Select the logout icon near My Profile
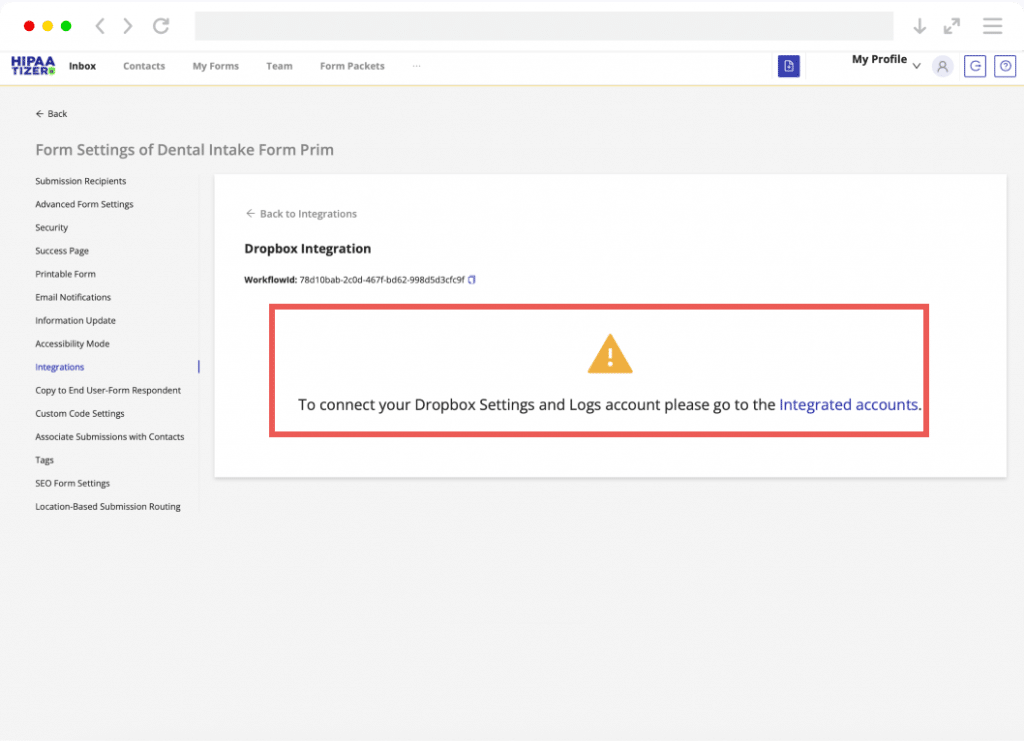 [x=975, y=66]
